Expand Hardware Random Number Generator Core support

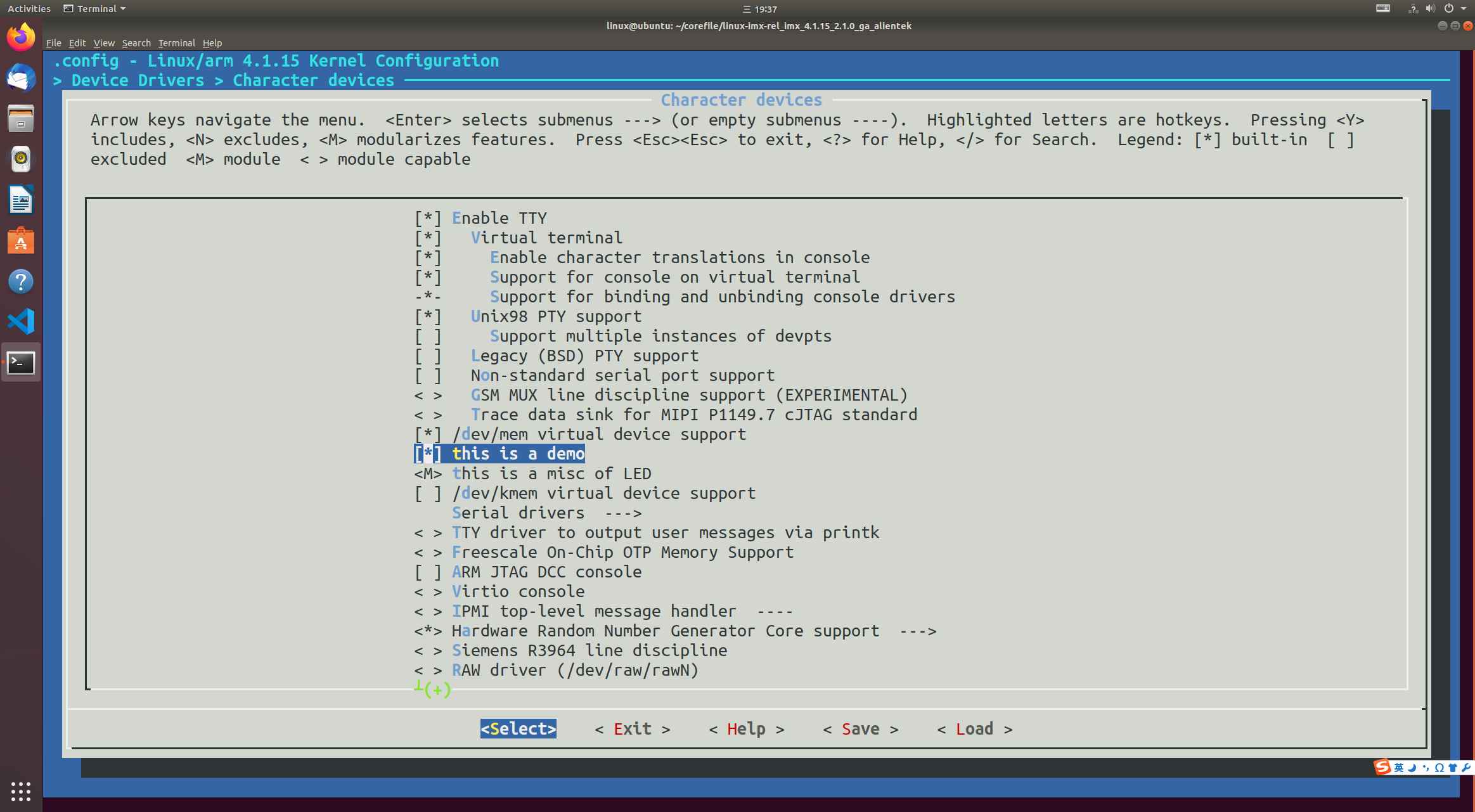[x=666, y=631]
